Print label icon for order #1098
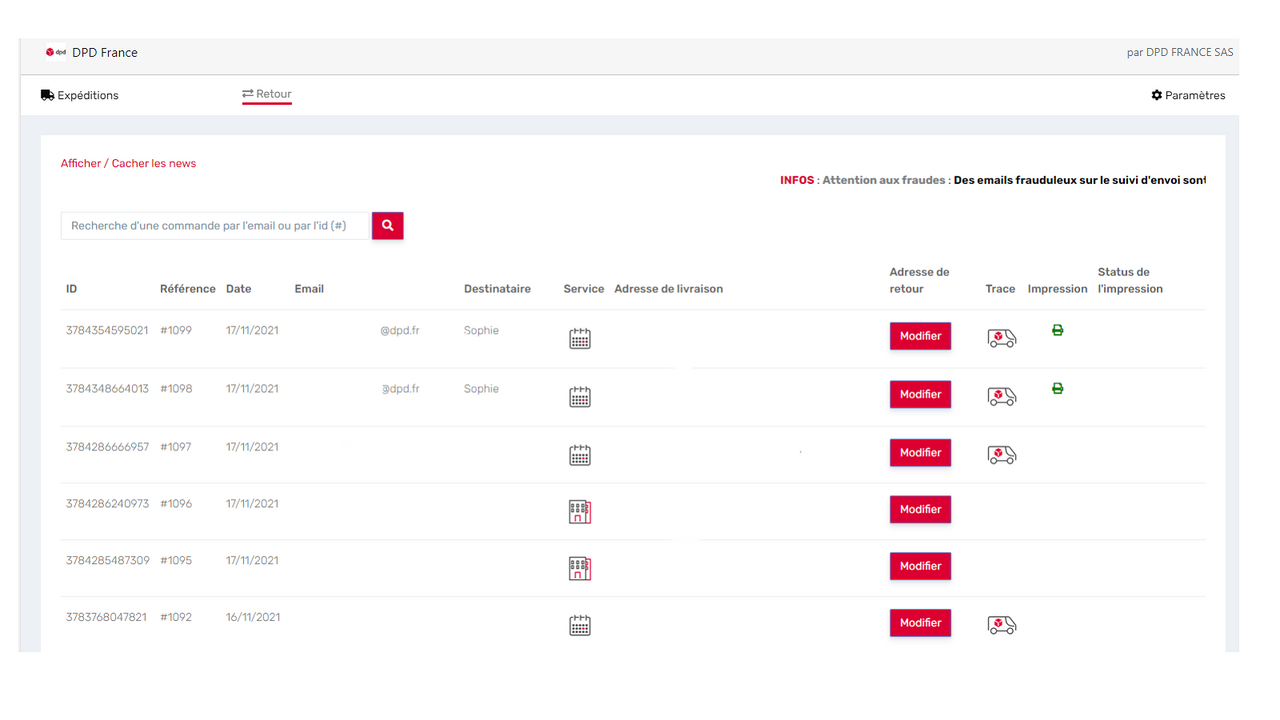 1058,388
